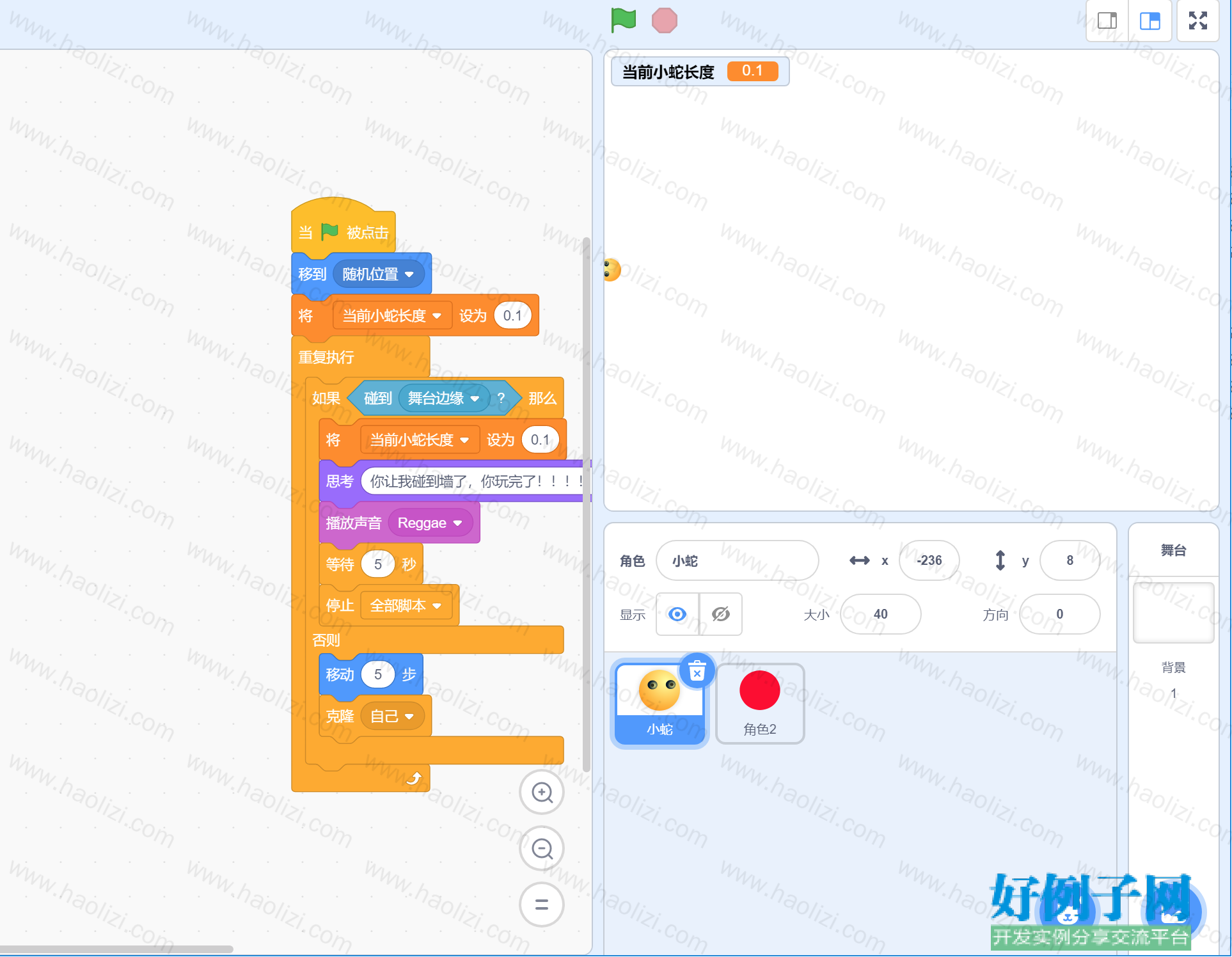The image size is (1232, 957).
Task: Open variable dropdown inside the 如果 block
Action: [420, 440]
